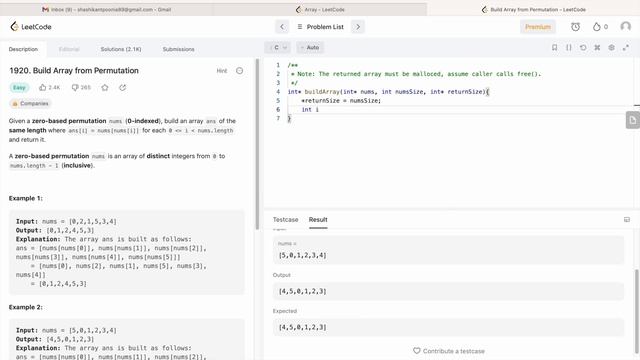640x360 pixels.
Task: Click the Expected value [4,5,0,1,2,3]
Action: click(302, 327)
